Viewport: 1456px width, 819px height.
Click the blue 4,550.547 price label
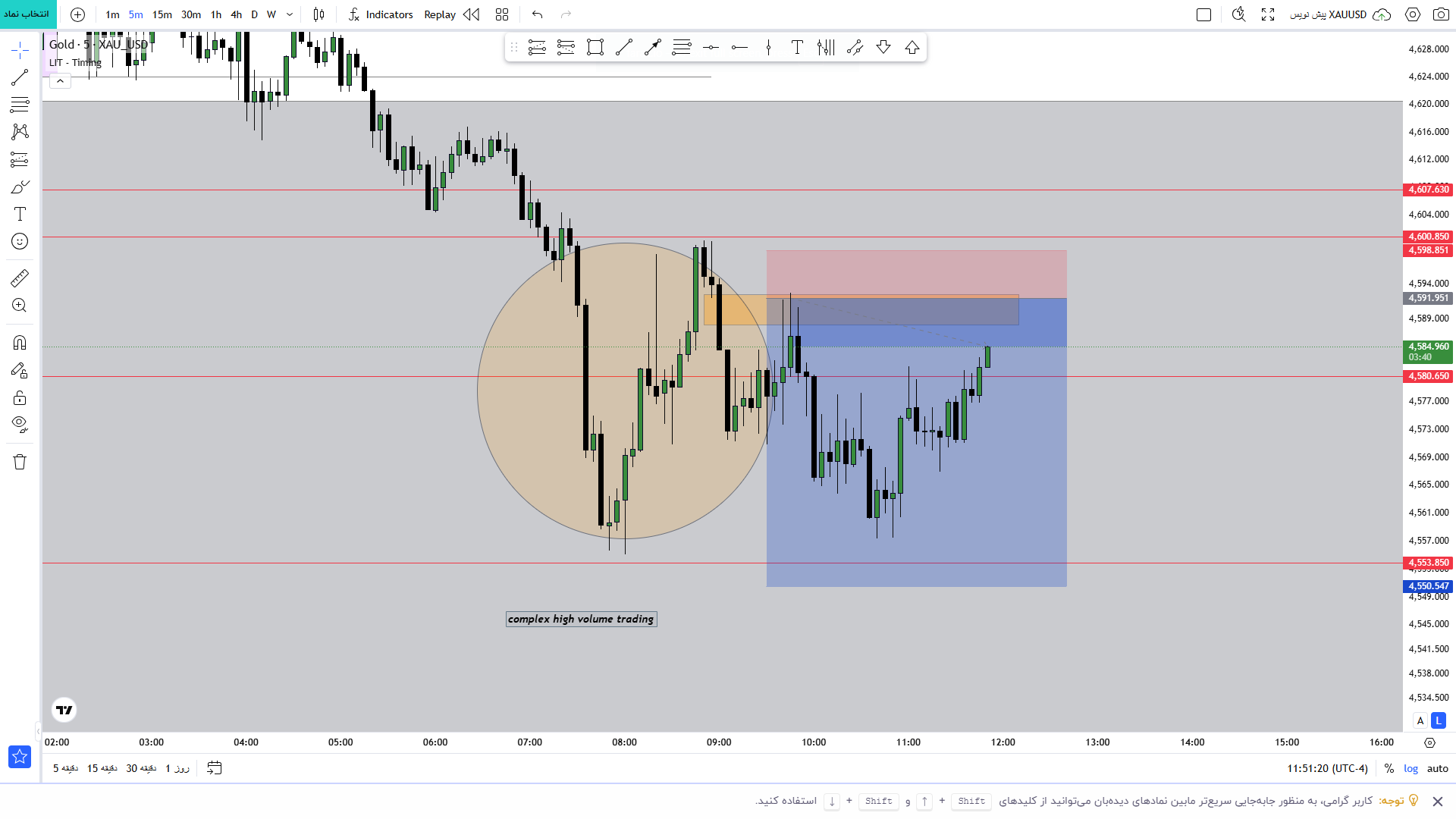pos(1429,586)
